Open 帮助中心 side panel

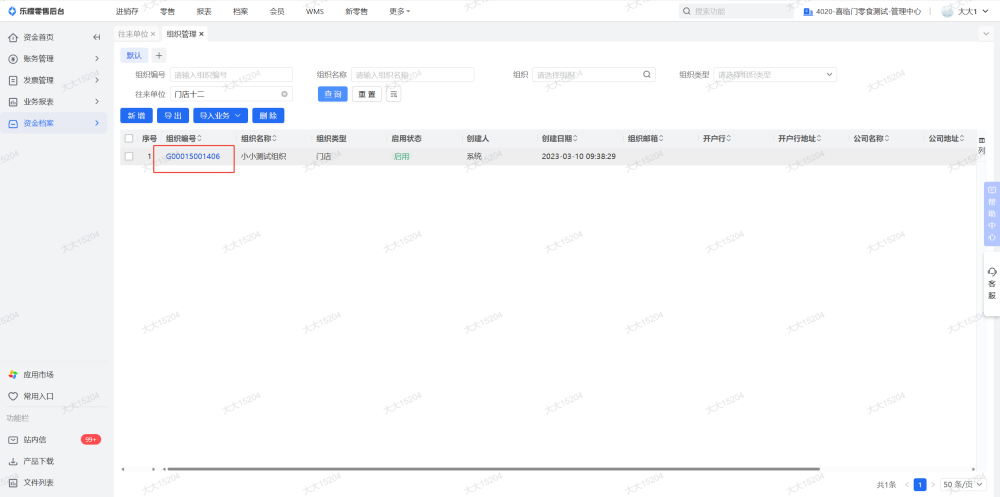(x=991, y=214)
